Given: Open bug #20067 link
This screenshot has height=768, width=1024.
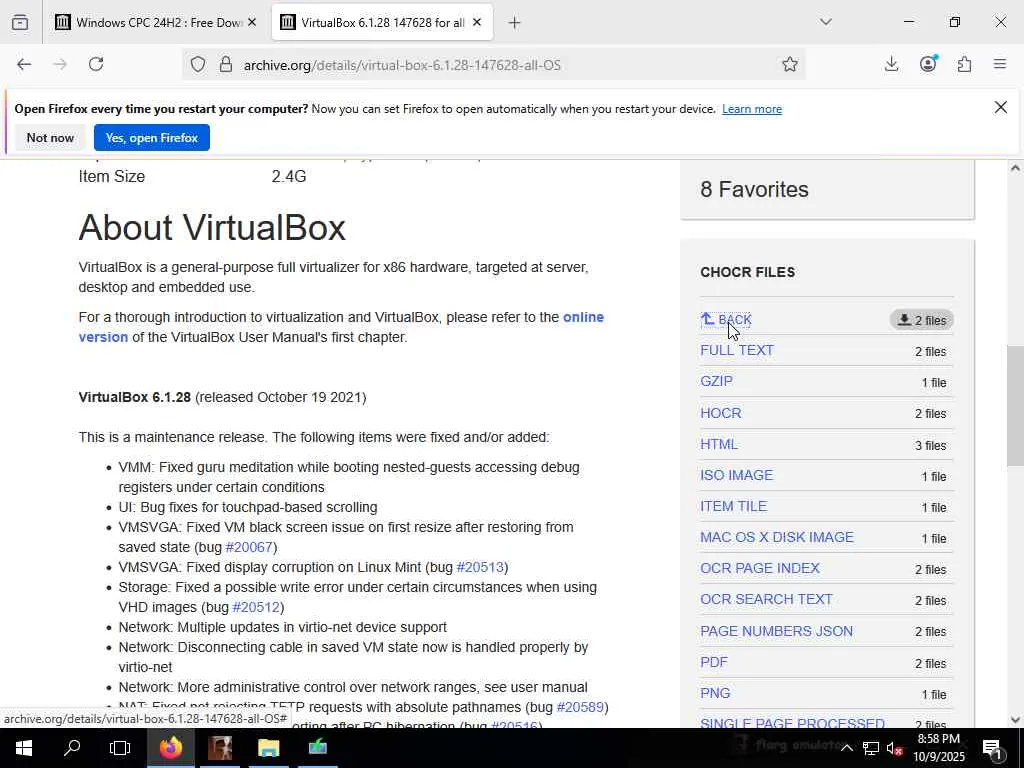Looking at the screenshot, I should click(x=249, y=547).
